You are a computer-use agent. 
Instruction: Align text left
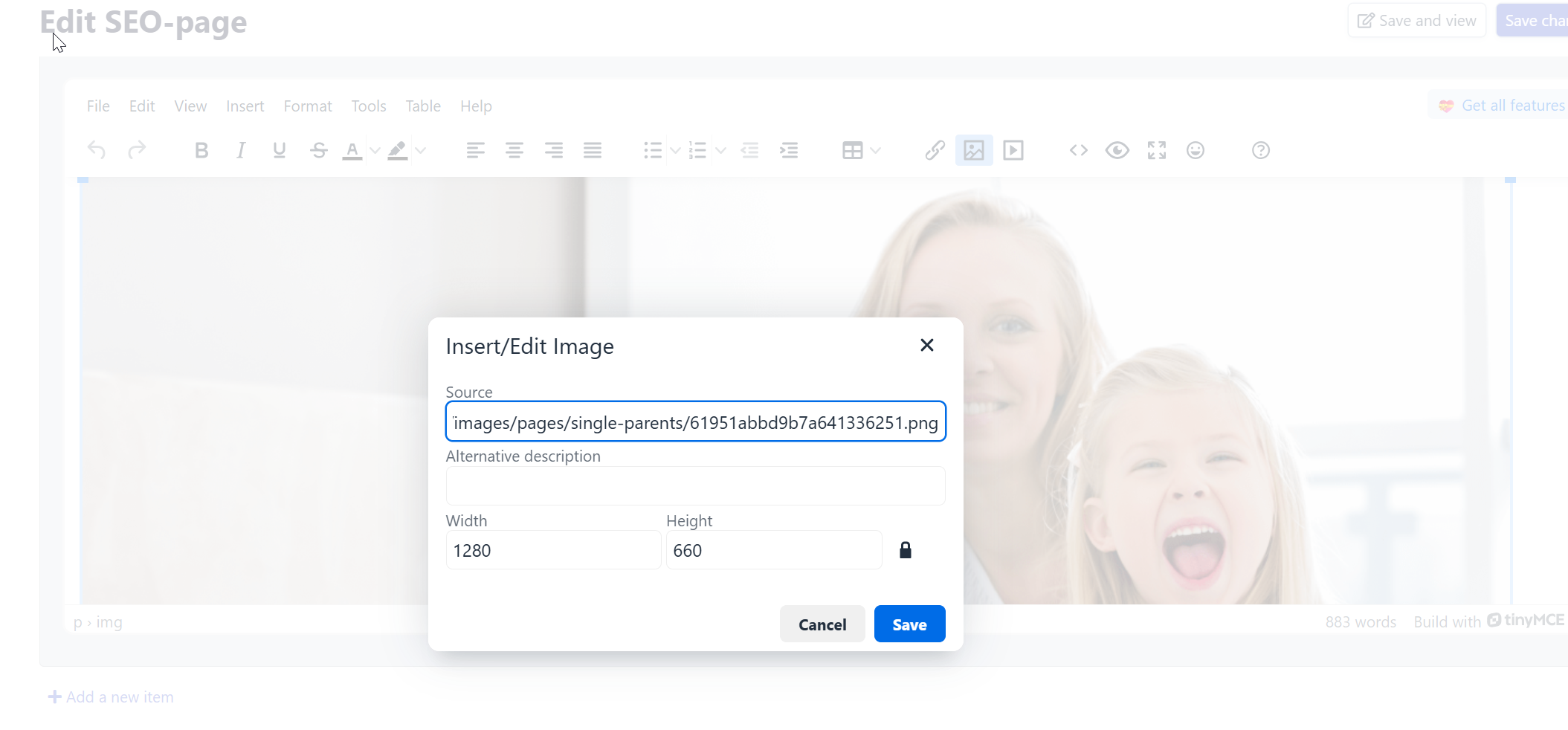pyautogui.click(x=476, y=150)
